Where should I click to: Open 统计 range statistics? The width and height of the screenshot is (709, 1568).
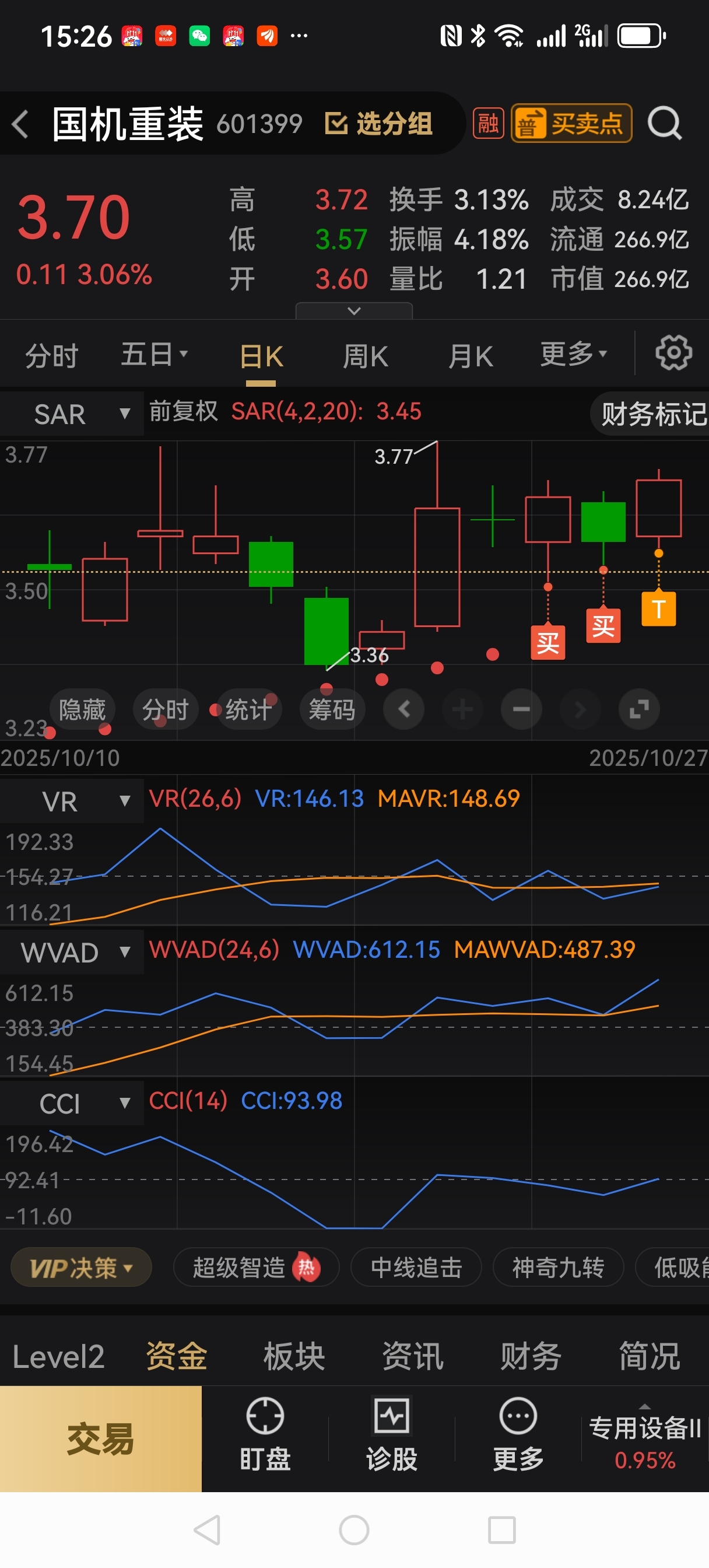(x=249, y=709)
